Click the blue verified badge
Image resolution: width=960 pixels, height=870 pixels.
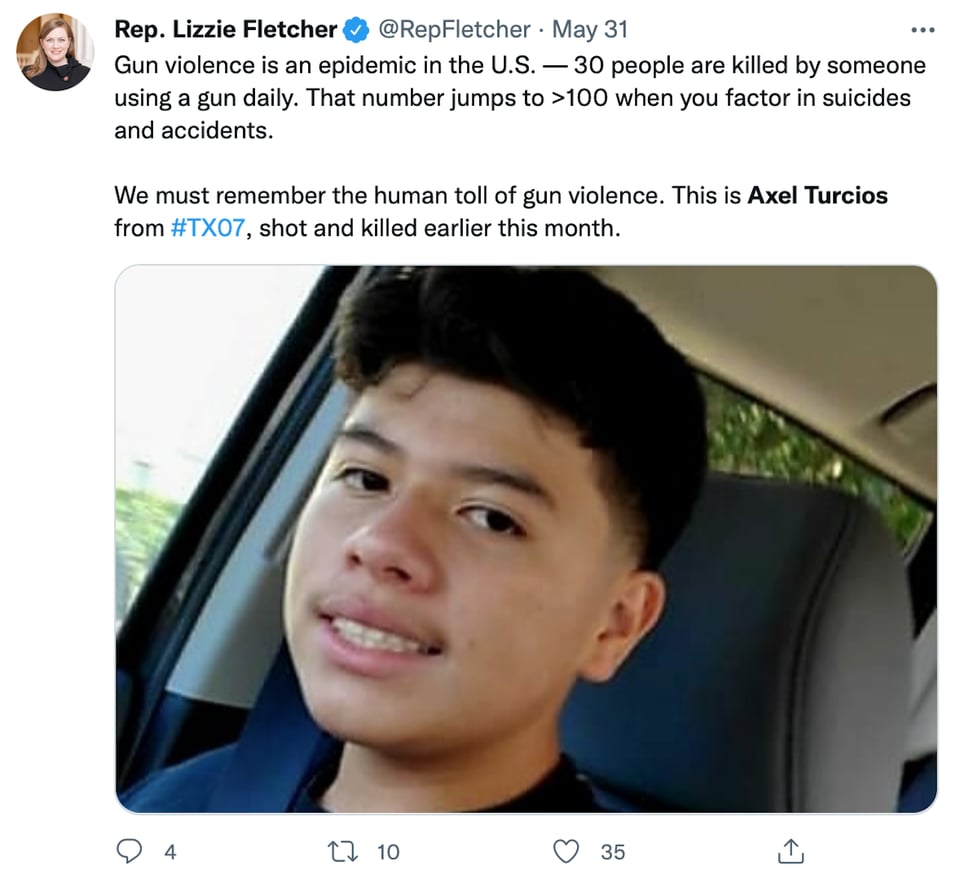(356, 30)
